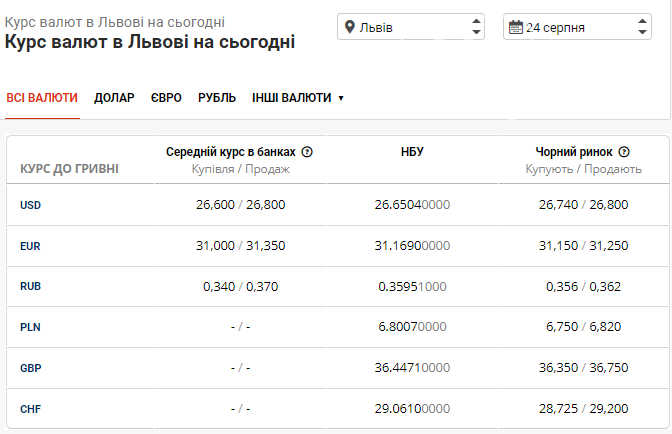Select the ВСІ ВАЛЮТИ tab
This screenshot has height=434, width=672.
[x=42, y=98]
